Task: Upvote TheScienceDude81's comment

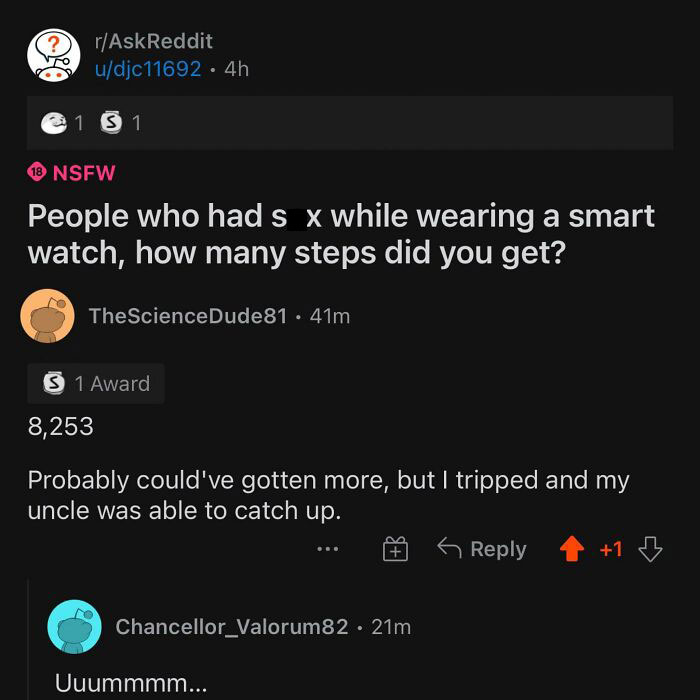Action: pyautogui.click(x=572, y=549)
